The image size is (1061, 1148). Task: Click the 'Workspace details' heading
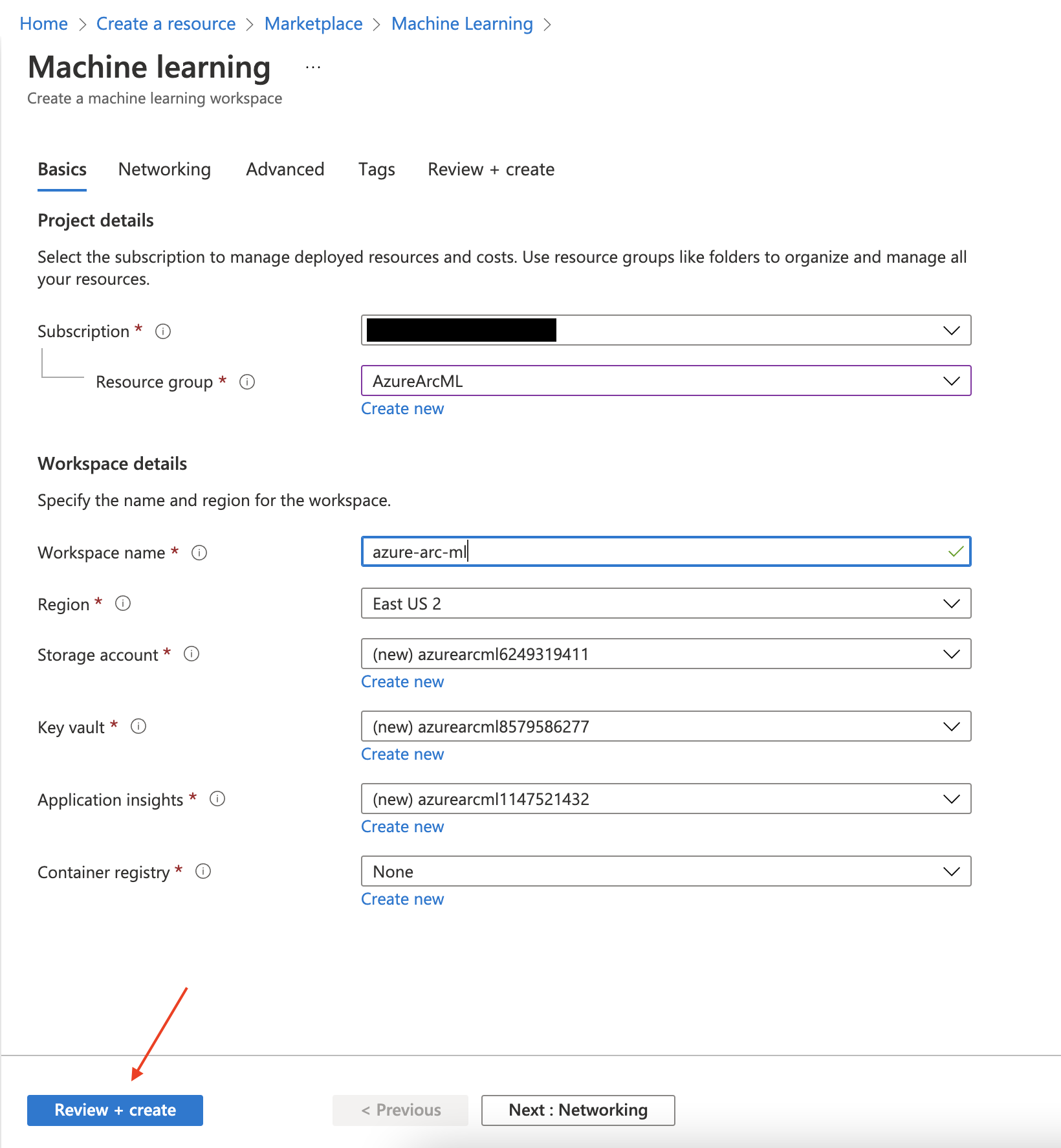(x=112, y=464)
